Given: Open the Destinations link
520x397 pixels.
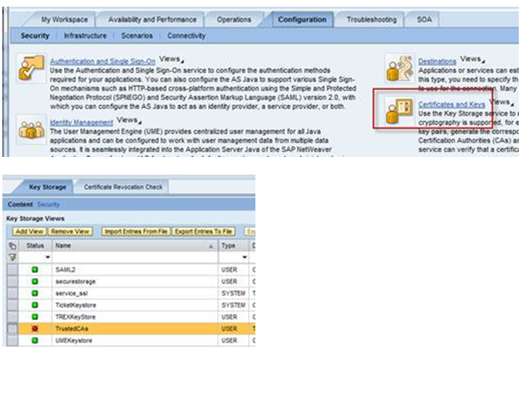Looking at the screenshot, I should [x=437, y=61].
